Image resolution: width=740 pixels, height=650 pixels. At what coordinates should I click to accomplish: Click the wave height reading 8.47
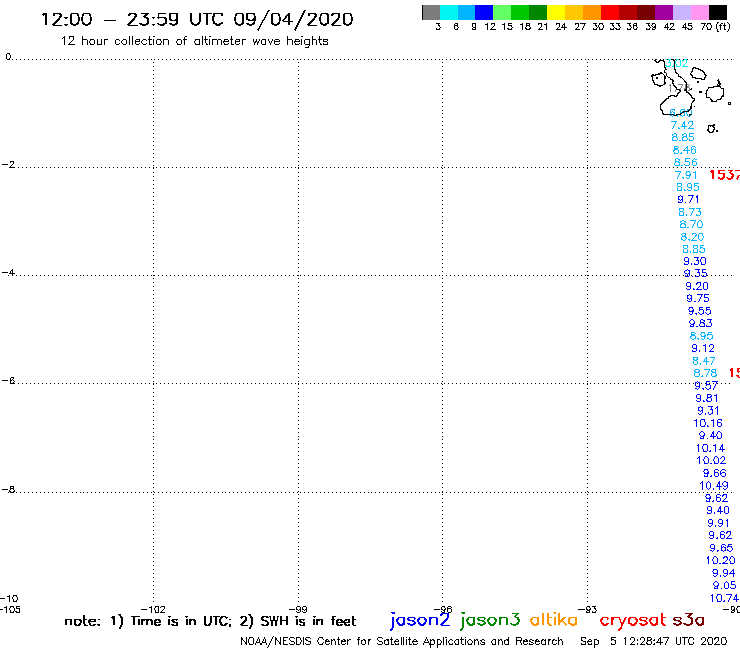pyautogui.click(x=704, y=361)
